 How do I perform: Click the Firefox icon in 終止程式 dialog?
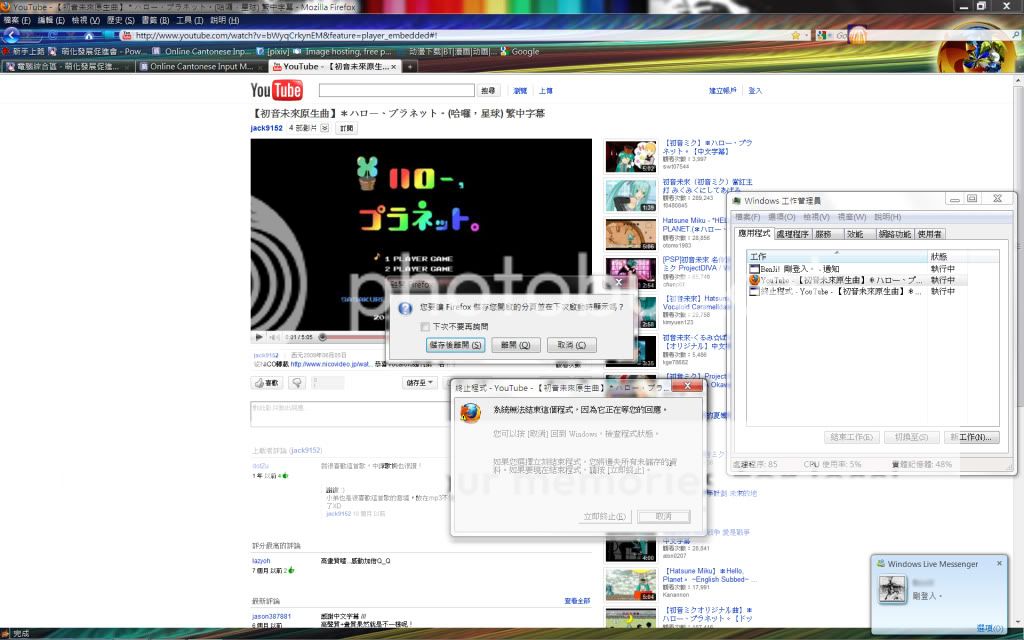point(470,413)
